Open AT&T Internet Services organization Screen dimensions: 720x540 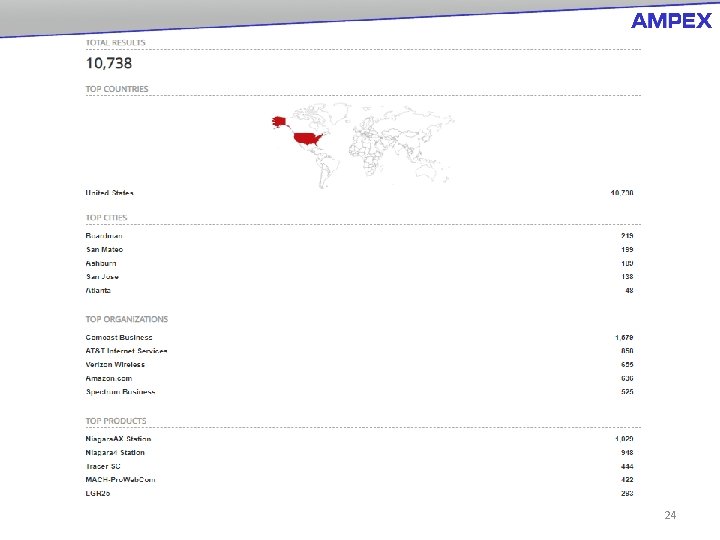coord(126,351)
